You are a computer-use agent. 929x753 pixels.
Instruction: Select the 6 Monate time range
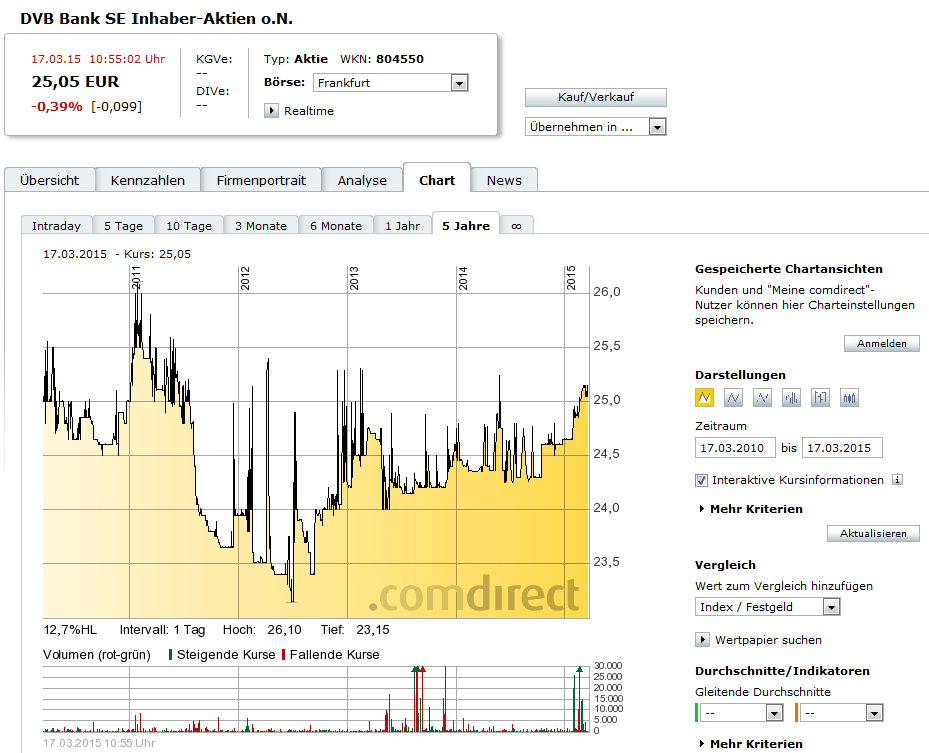(x=336, y=226)
